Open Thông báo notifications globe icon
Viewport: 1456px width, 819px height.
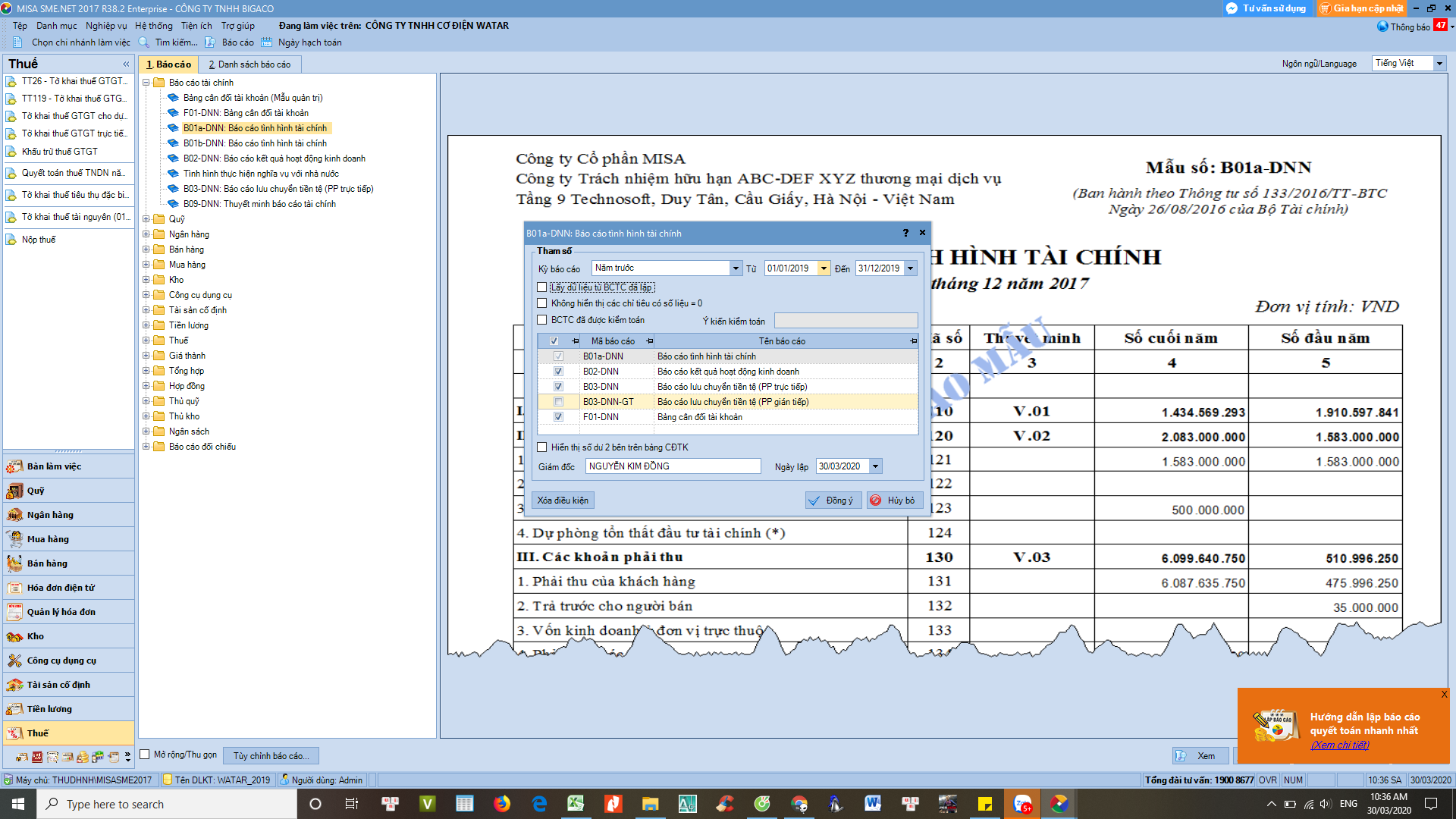click(x=1382, y=27)
